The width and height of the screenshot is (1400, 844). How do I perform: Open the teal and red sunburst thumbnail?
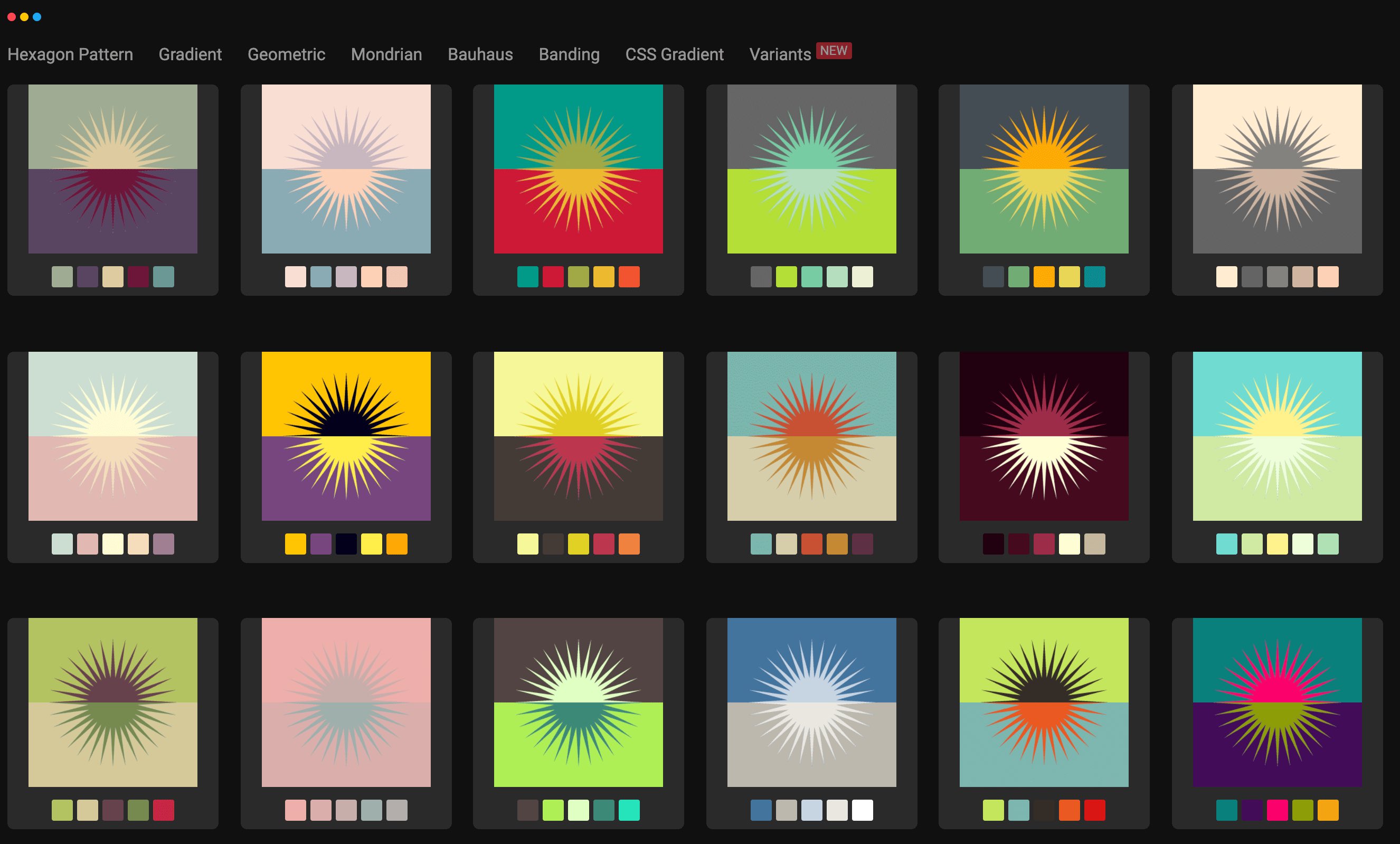click(x=578, y=169)
